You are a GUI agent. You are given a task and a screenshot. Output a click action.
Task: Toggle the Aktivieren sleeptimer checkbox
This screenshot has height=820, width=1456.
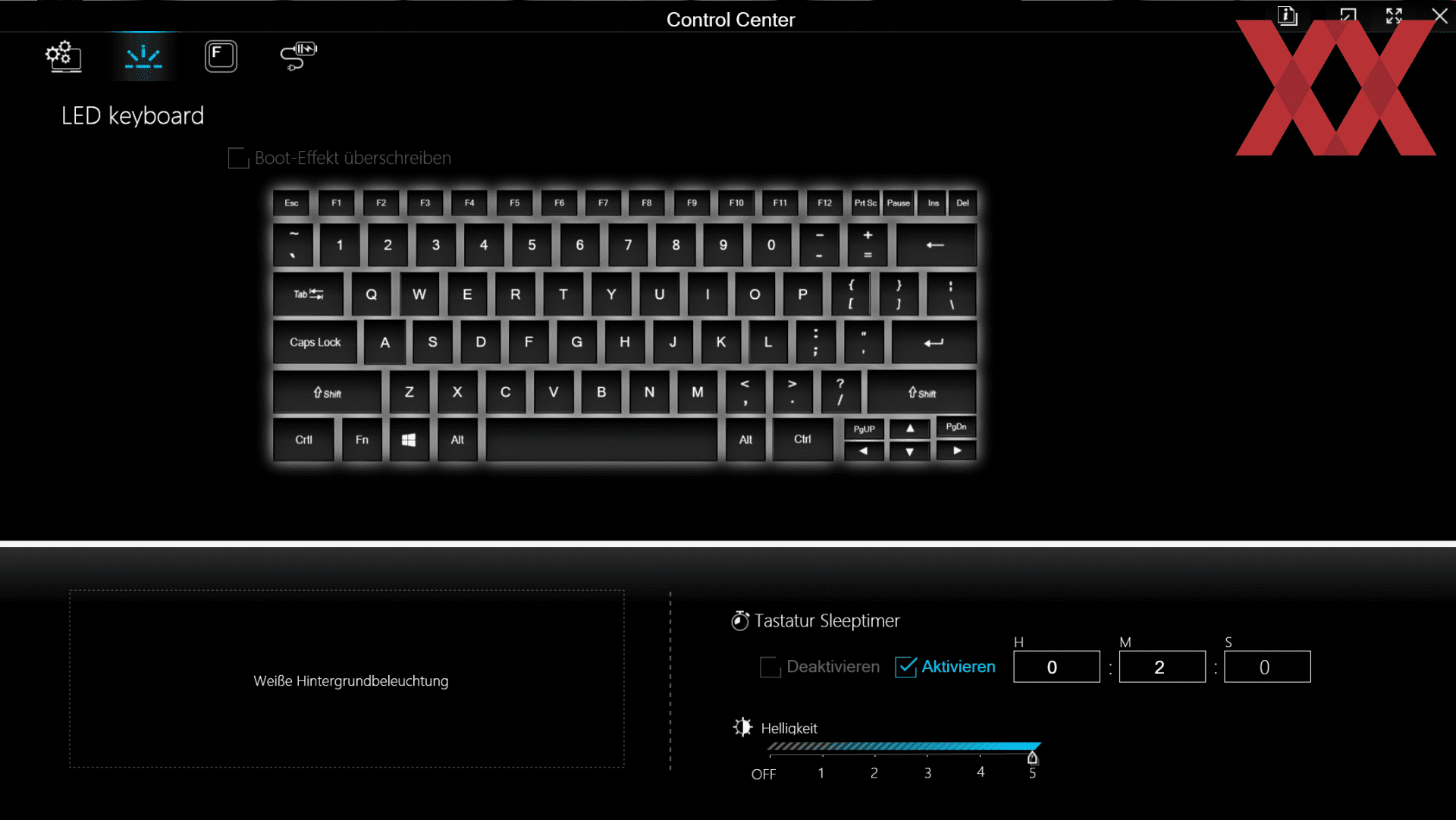(x=906, y=667)
